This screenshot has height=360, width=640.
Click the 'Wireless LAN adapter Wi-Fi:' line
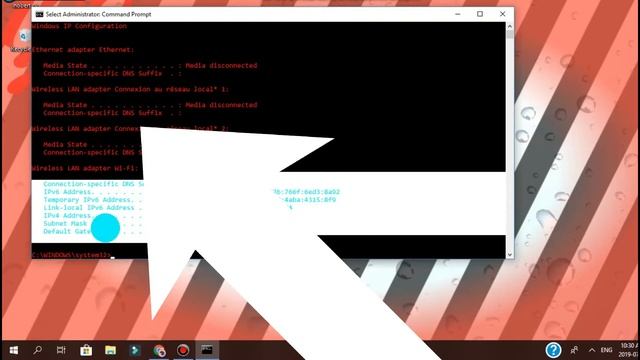85,168
